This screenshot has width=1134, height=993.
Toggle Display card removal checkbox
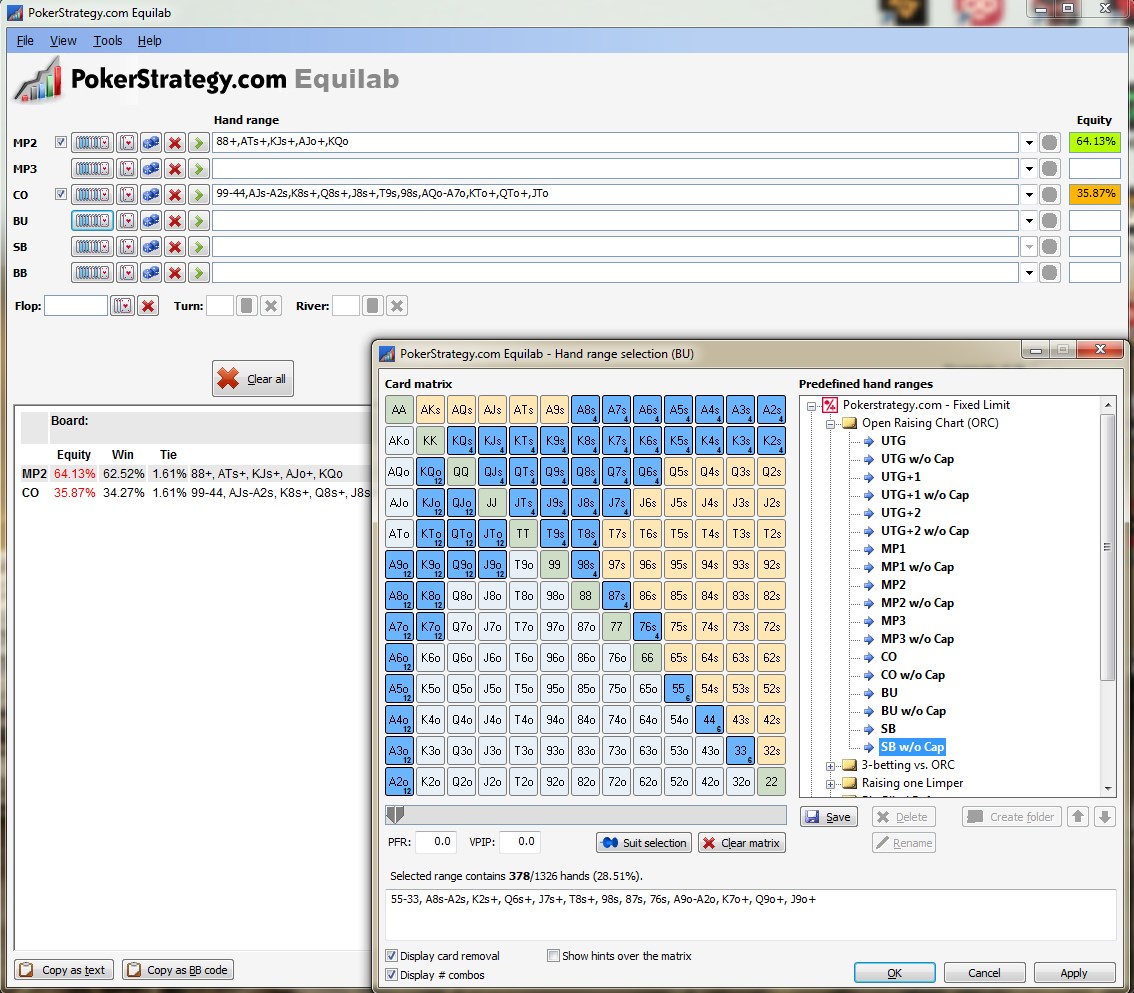point(391,955)
